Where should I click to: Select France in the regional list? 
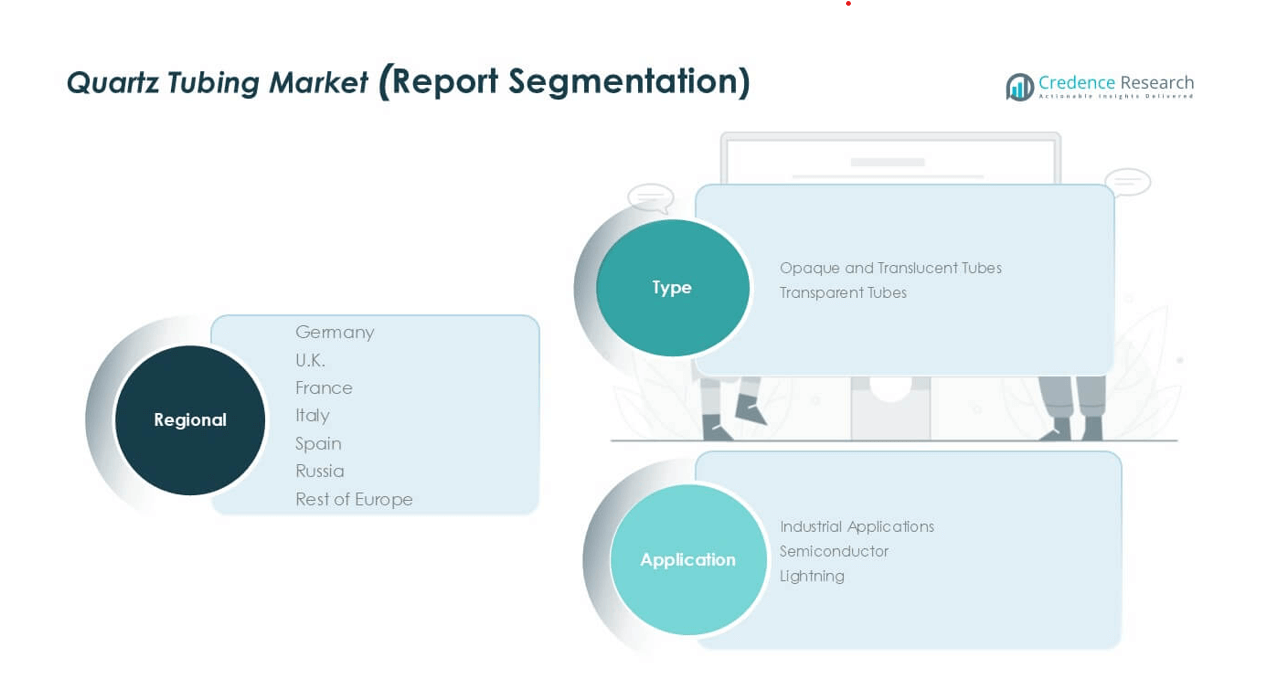[323, 388]
